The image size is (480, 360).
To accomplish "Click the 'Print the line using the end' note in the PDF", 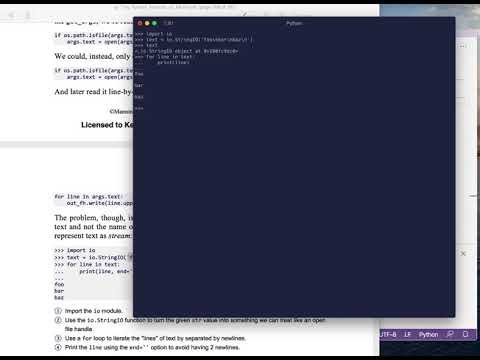I will [x=152, y=347].
